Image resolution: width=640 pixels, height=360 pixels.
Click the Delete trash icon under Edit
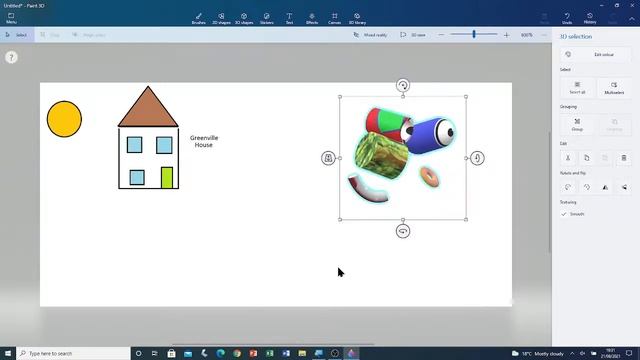pyautogui.click(x=624, y=158)
